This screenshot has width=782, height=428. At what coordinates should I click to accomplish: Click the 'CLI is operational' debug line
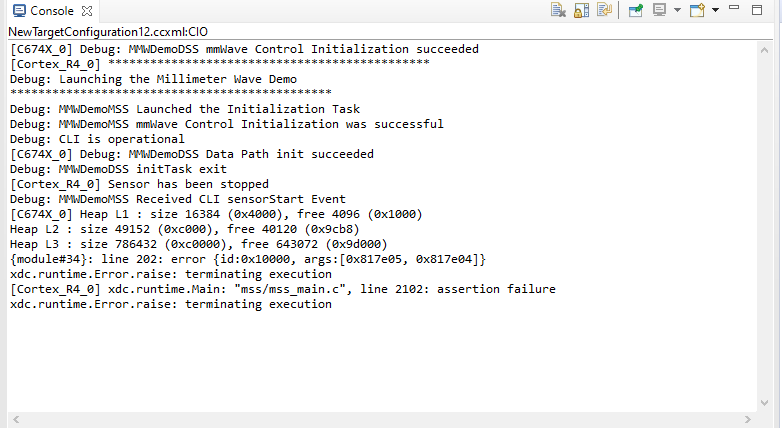[97, 139]
